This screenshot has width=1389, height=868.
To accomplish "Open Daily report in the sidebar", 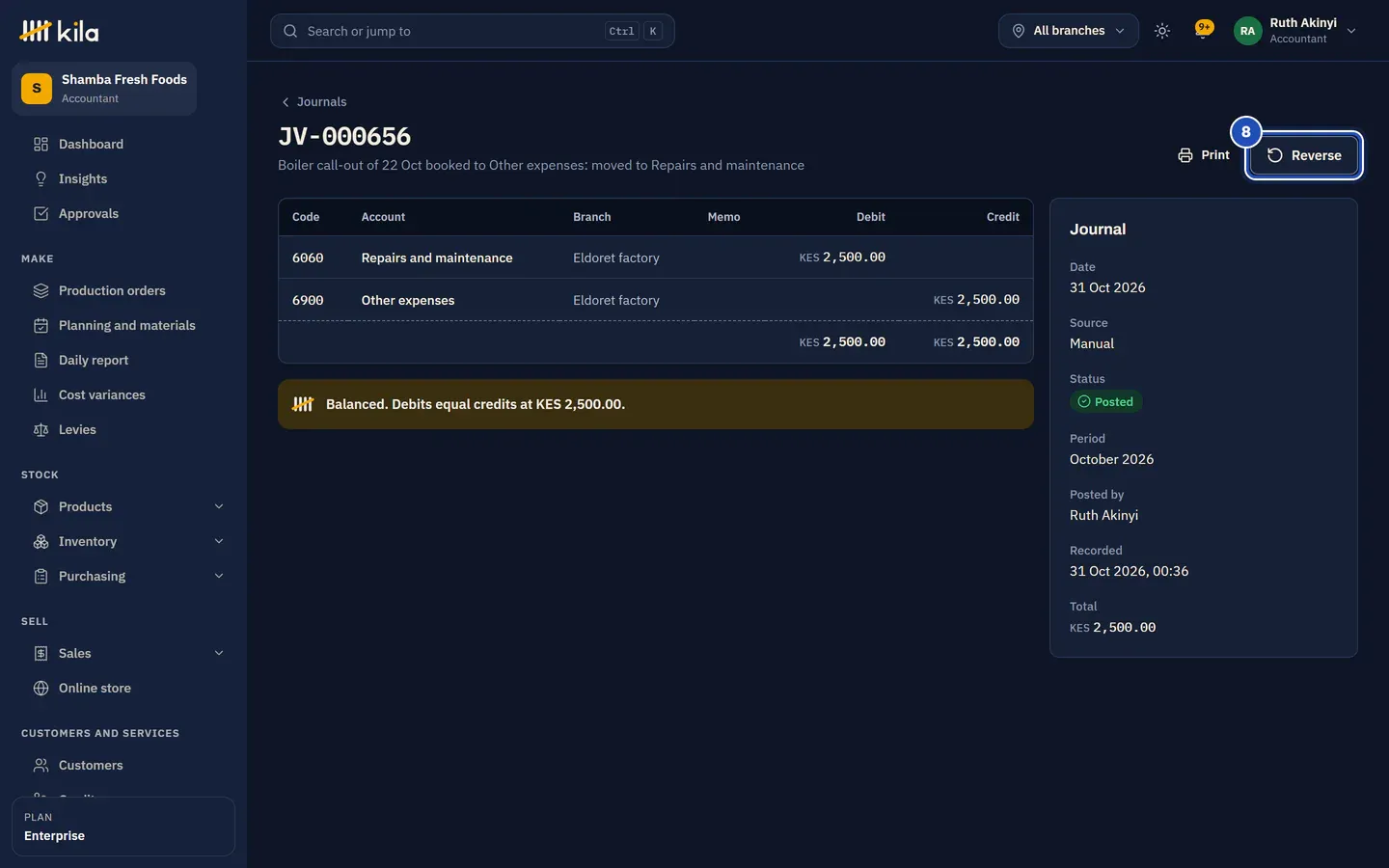I will [123, 361].
